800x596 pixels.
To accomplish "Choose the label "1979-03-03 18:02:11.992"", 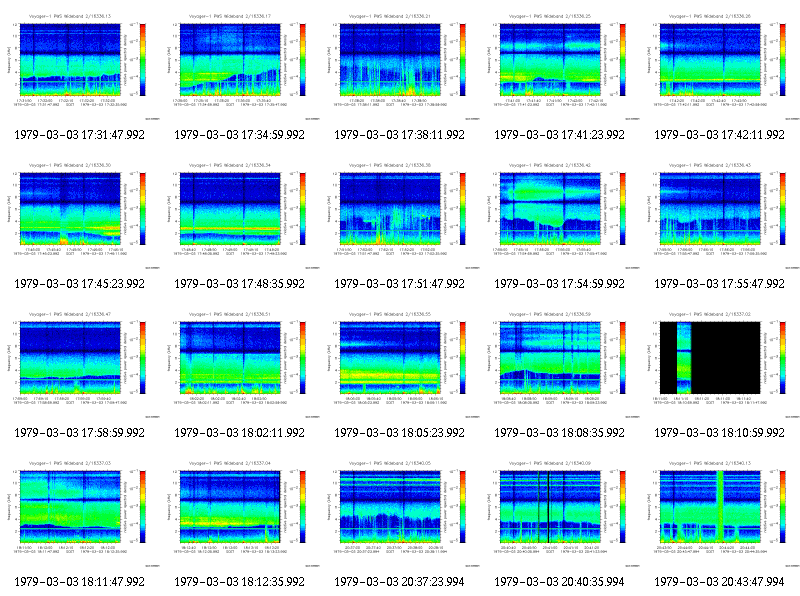I will pyautogui.click(x=239, y=433).
